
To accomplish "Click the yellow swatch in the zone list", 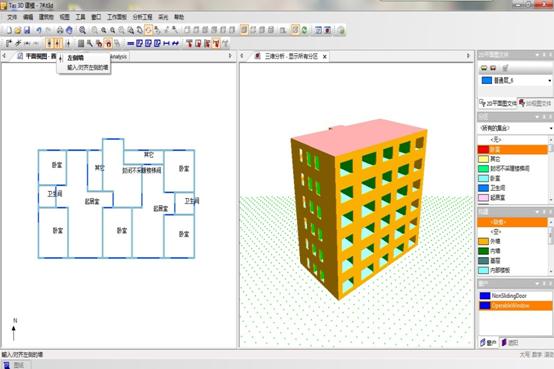I will tap(483, 159).
